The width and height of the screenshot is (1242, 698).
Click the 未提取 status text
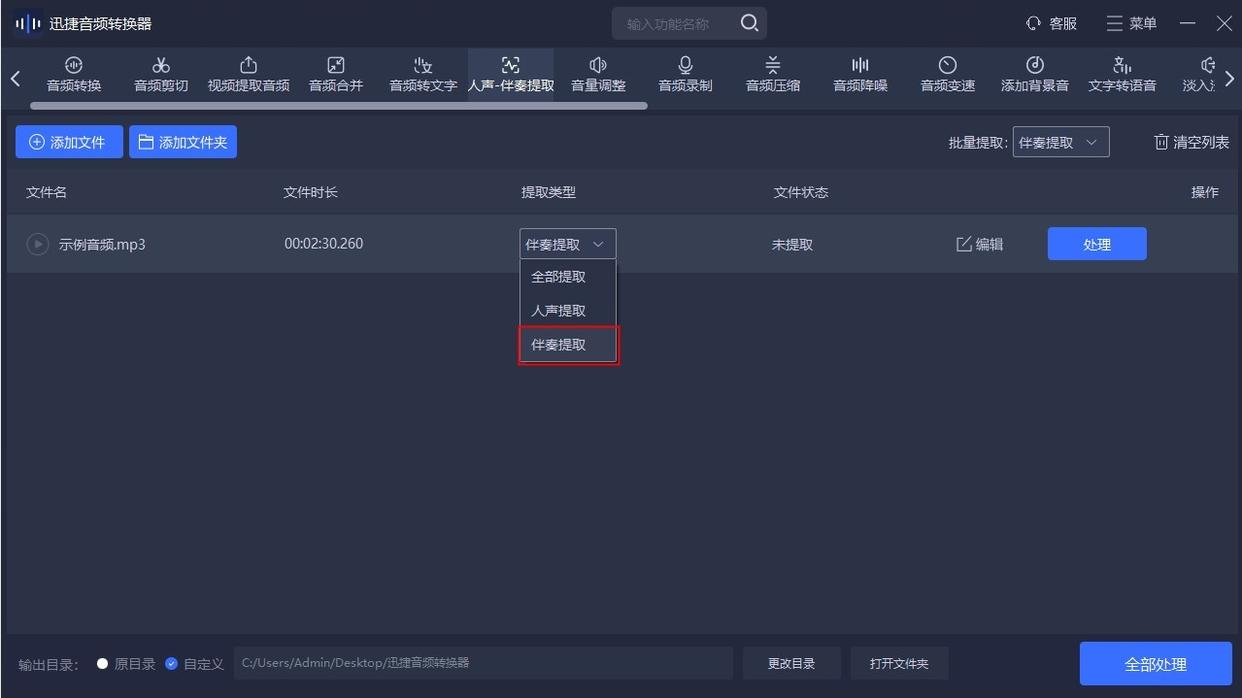(792, 244)
